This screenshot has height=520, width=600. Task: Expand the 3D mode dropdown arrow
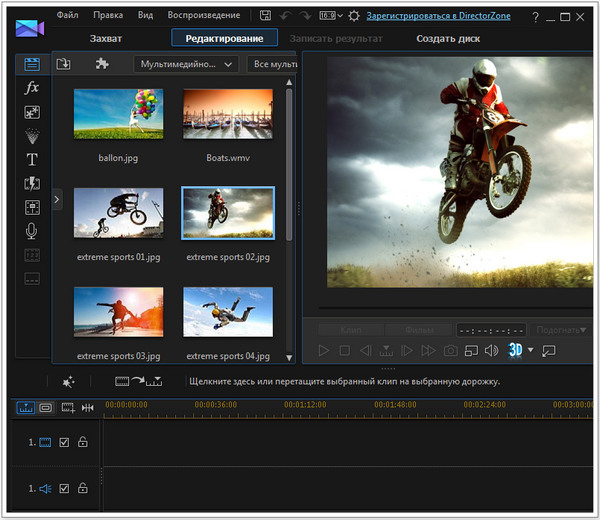[532, 350]
